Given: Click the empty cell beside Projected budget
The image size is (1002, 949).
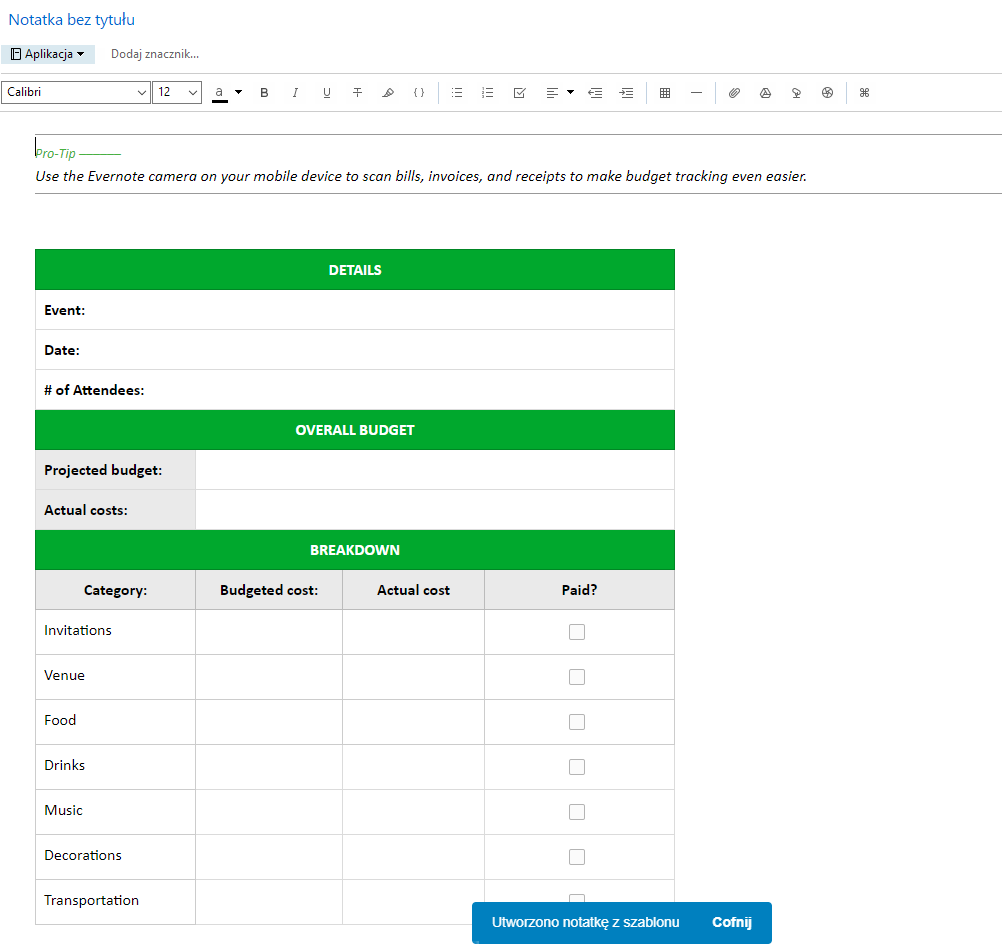Looking at the screenshot, I should [x=435, y=470].
